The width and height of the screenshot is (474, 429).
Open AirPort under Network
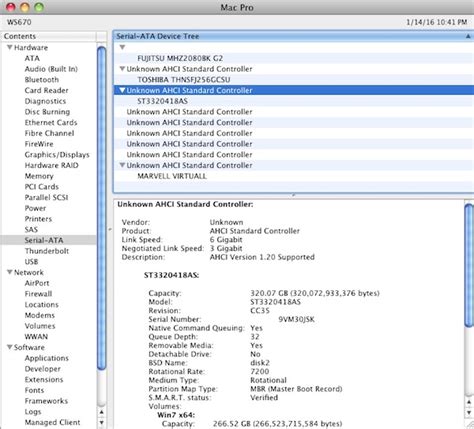(37, 283)
